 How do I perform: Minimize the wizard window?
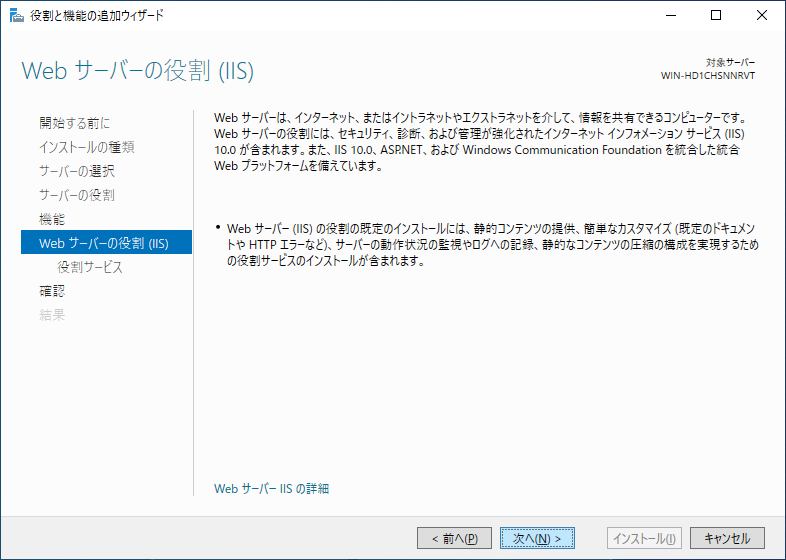tap(671, 16)
